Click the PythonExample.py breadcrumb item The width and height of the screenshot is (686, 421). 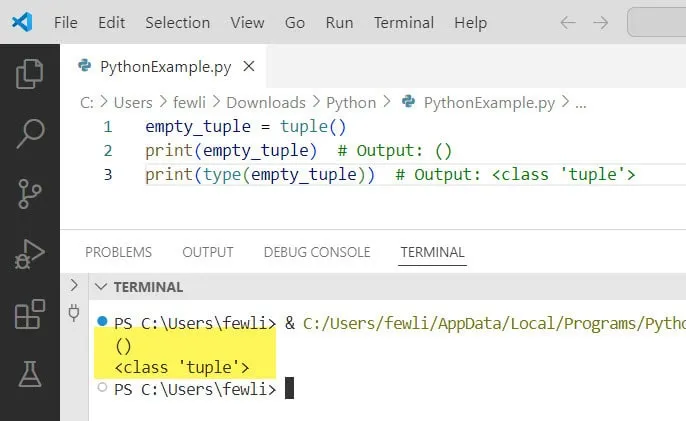coord(488,102)
